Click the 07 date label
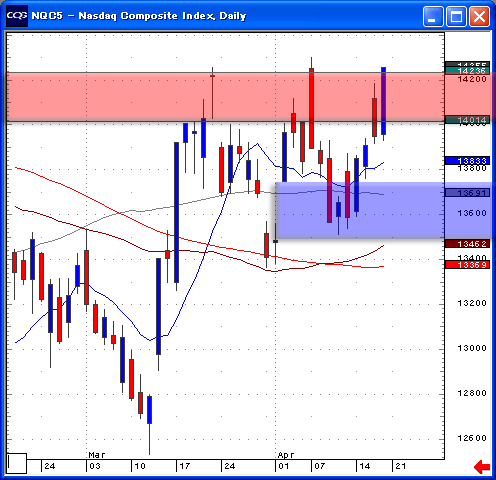This screenshot has width=496, height=480. click(x=320, y=466)
